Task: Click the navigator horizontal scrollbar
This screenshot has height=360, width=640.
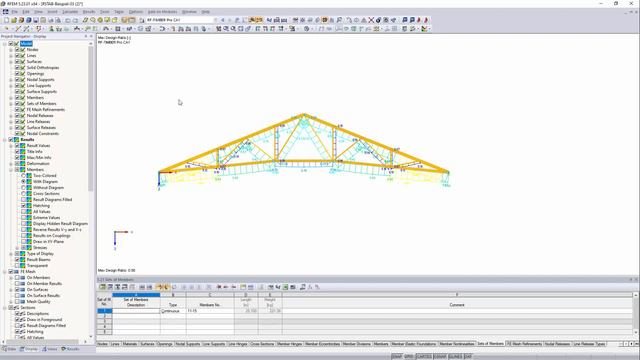Action: [x=41, y=342]
